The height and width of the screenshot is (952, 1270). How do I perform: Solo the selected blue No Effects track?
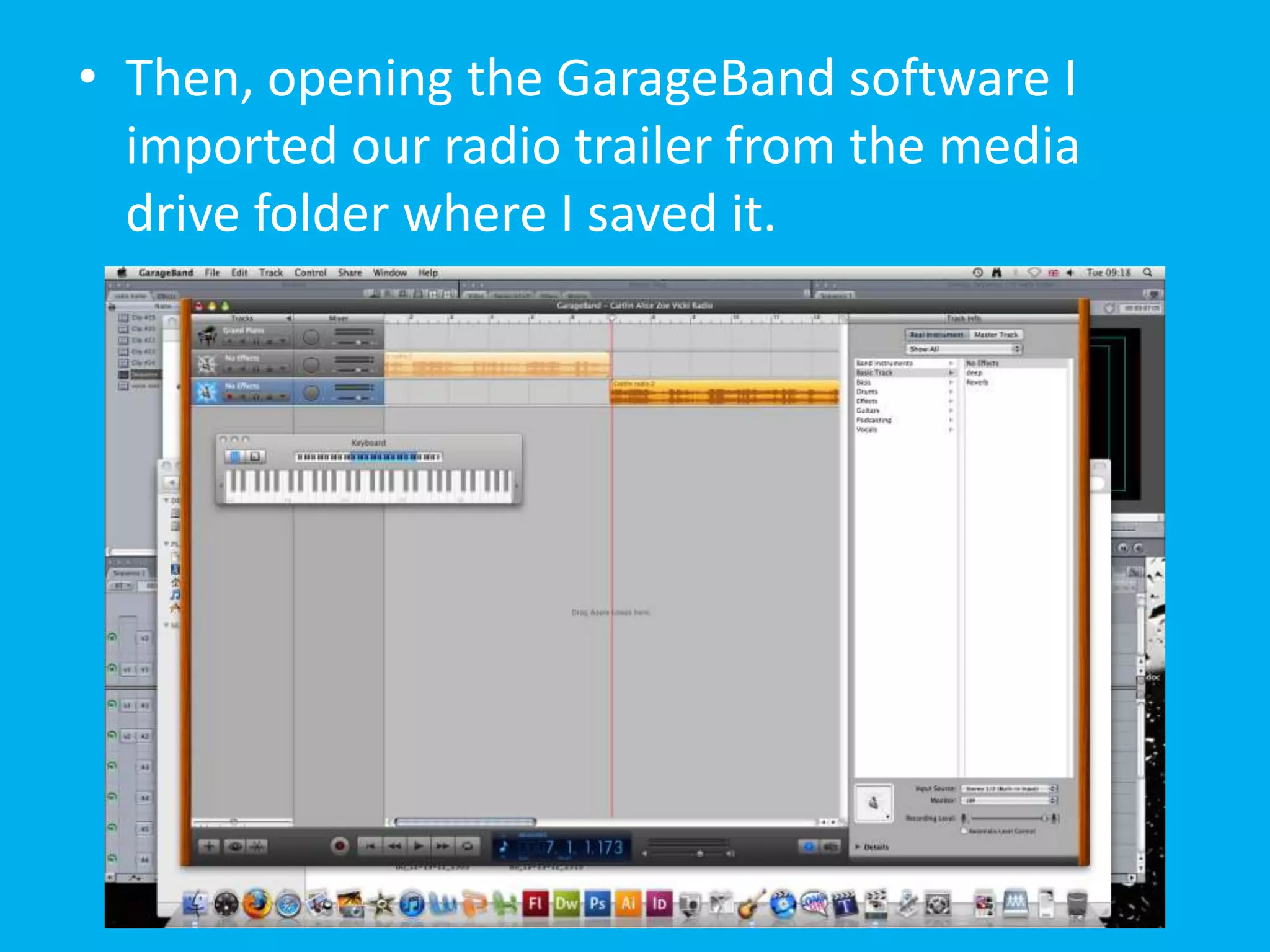(255, 397)
